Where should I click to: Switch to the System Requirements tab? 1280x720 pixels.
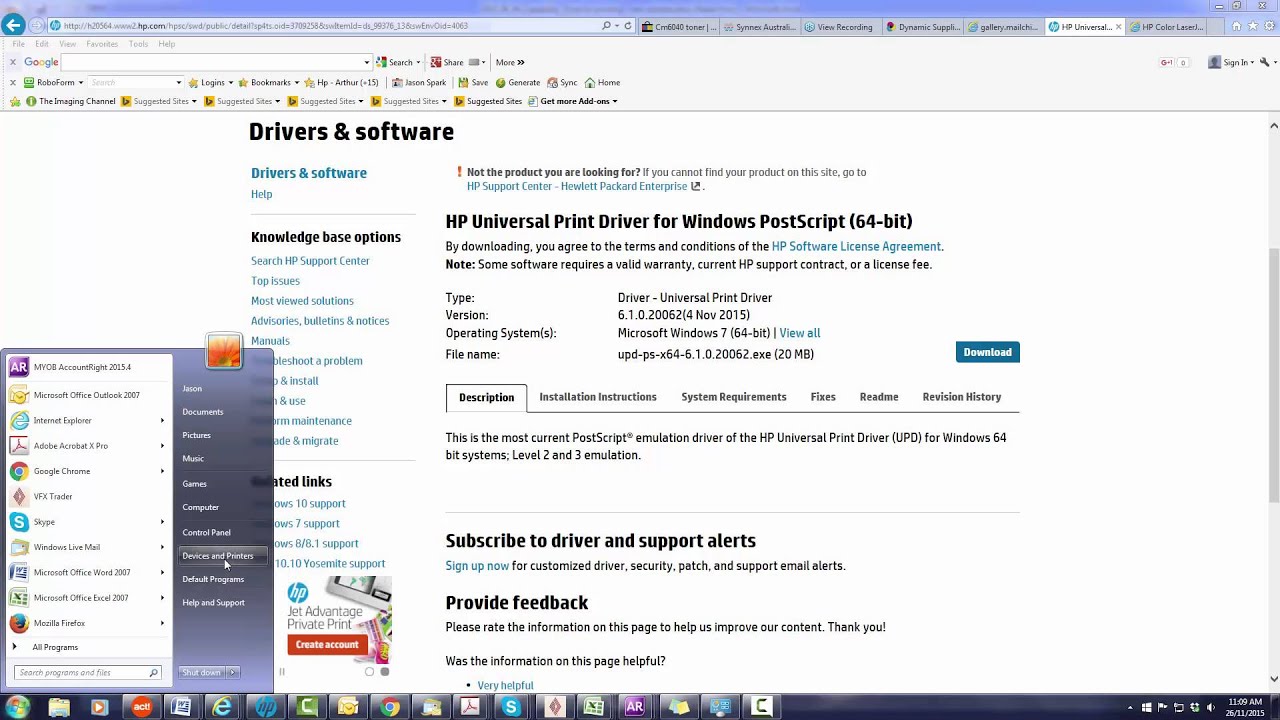point(734,397)
